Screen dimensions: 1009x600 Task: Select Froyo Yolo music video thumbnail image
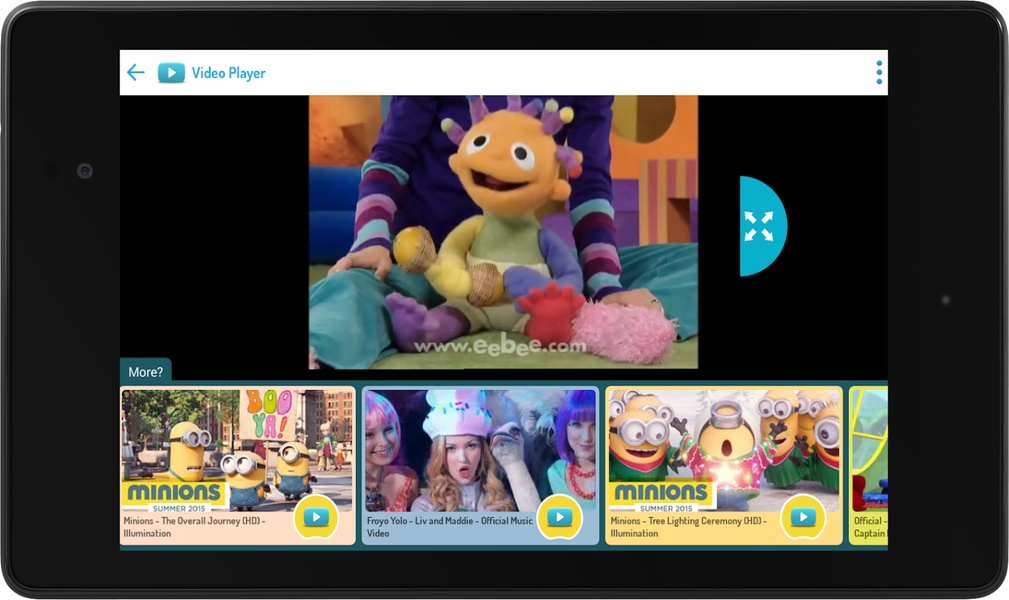pyautogui.click(x=481, y=451)
